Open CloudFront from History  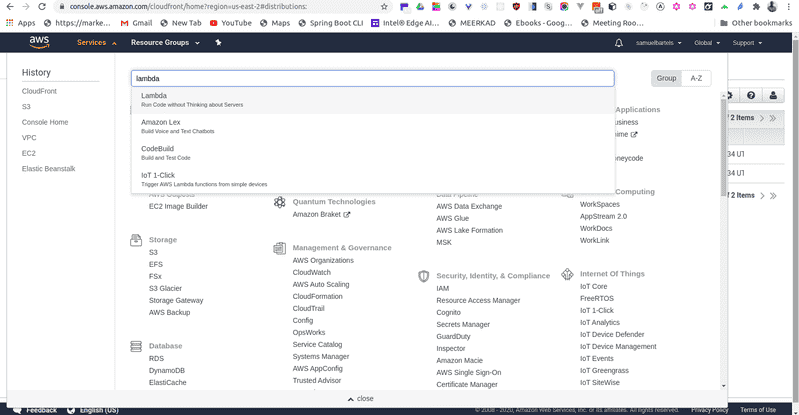click(39, 91)
